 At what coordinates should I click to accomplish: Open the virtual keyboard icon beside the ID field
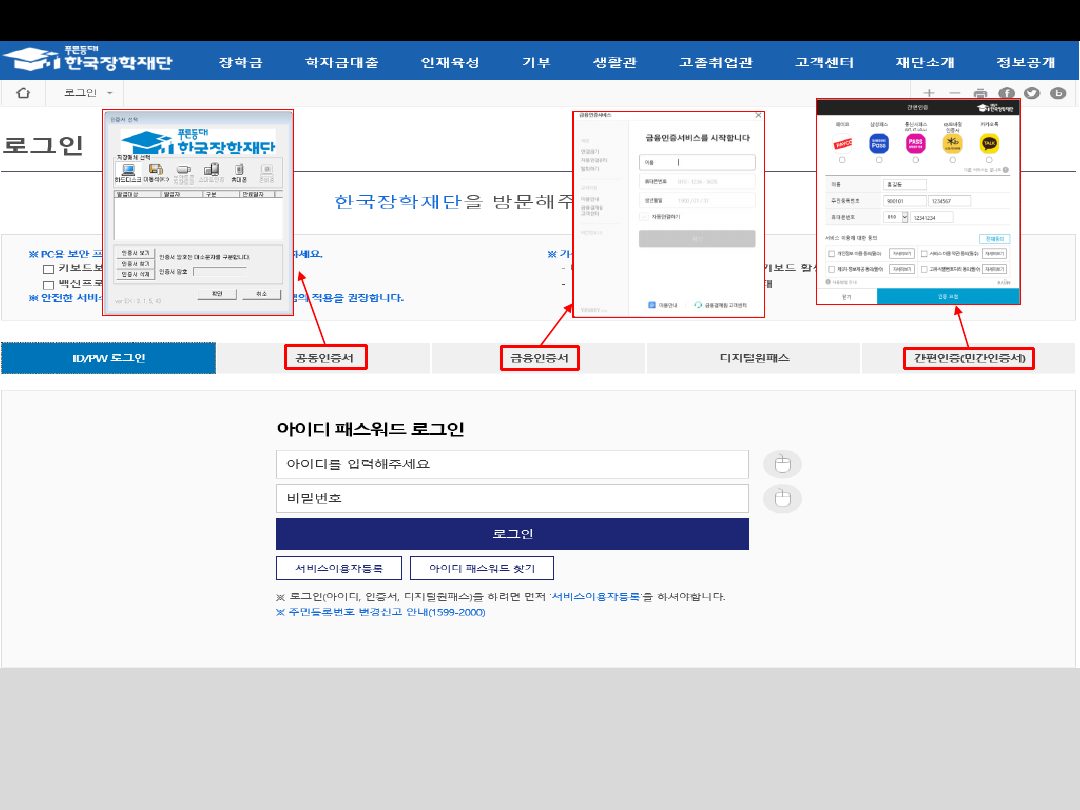[782, 464]
